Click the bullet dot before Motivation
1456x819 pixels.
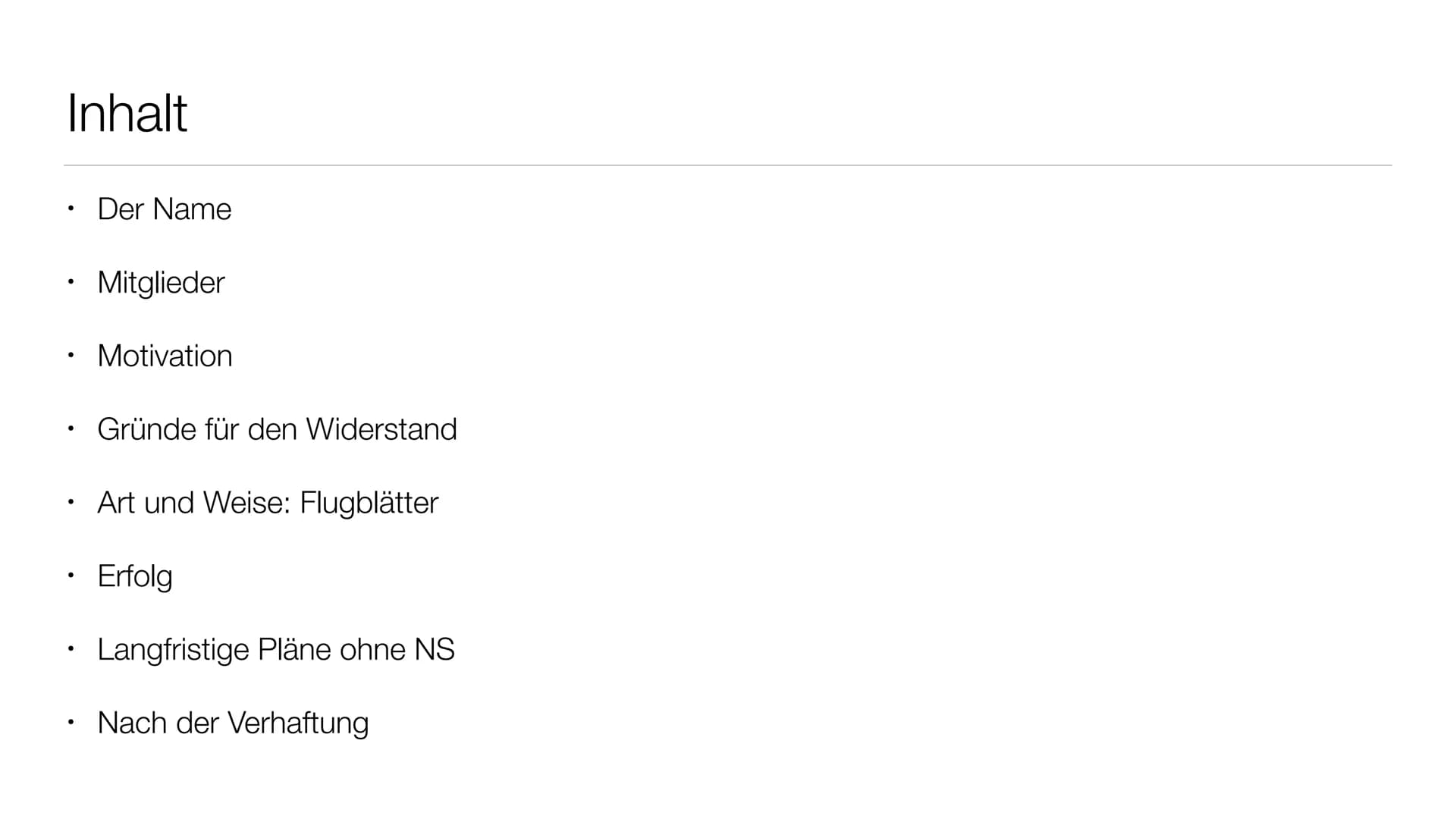point(71,354)
